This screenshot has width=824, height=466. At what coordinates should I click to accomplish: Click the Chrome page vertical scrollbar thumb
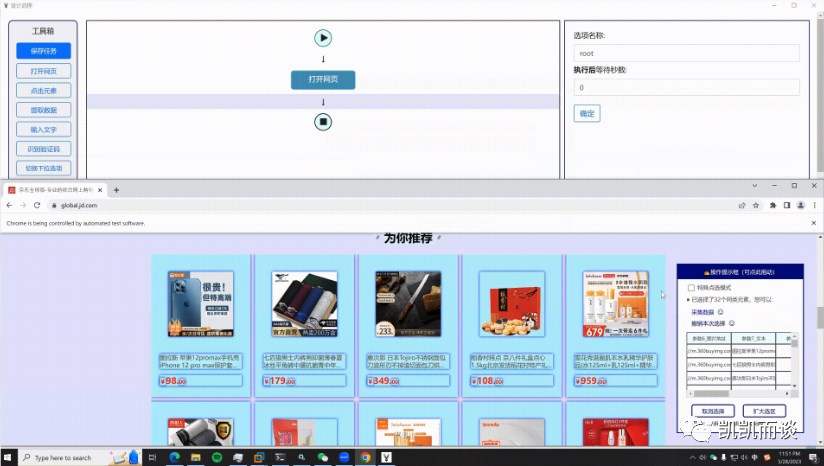click(x=820, y=317)
